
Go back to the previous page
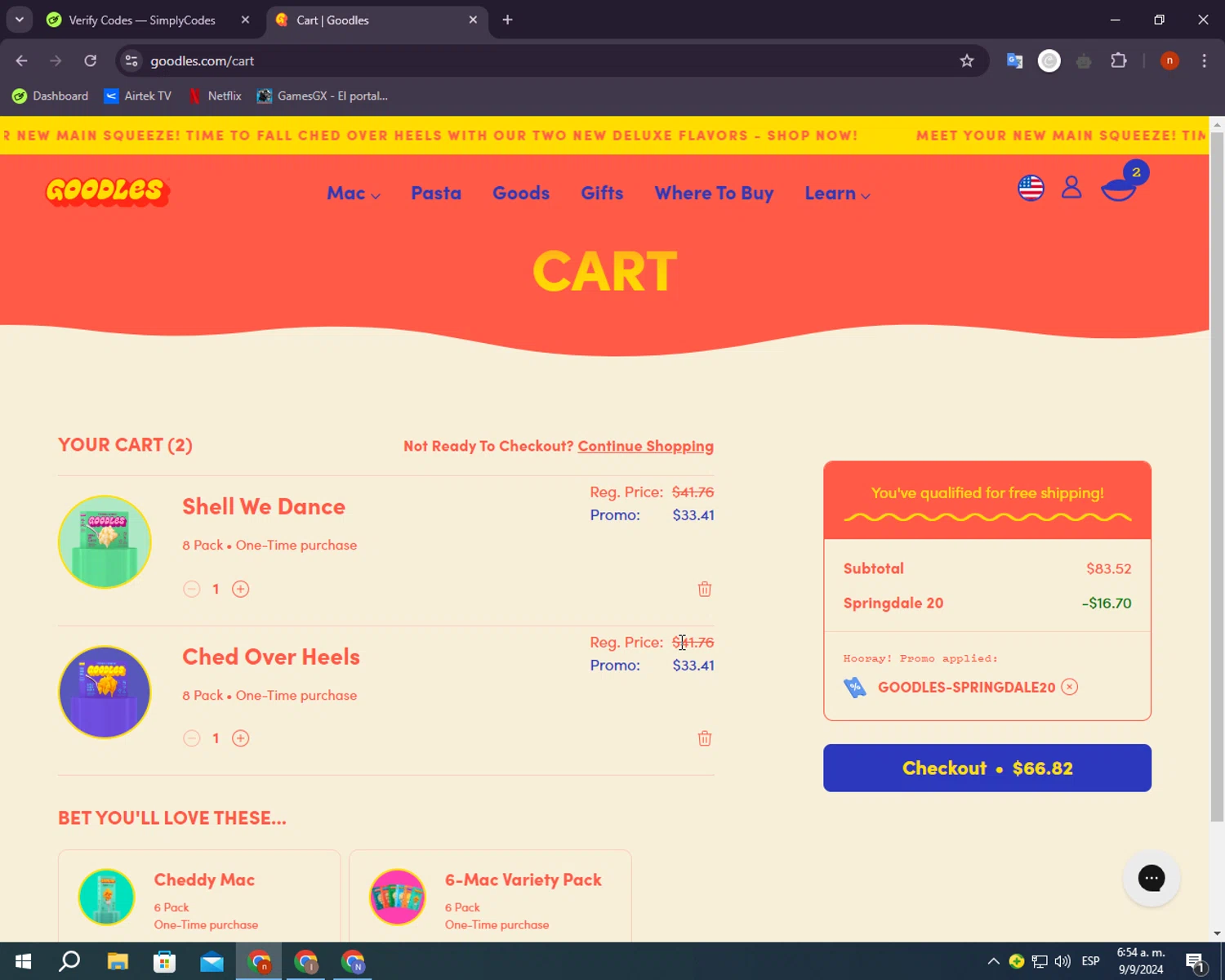tap(22, 61)
